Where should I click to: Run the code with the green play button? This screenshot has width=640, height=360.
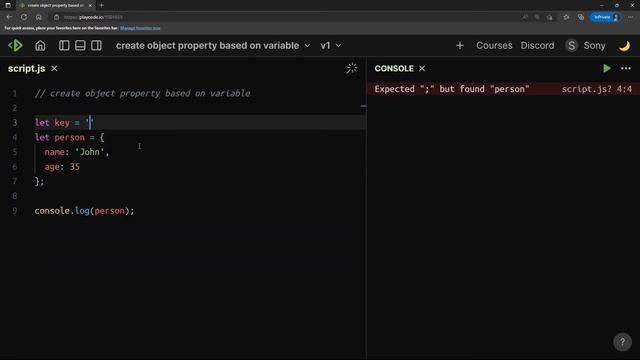point(607,69)
